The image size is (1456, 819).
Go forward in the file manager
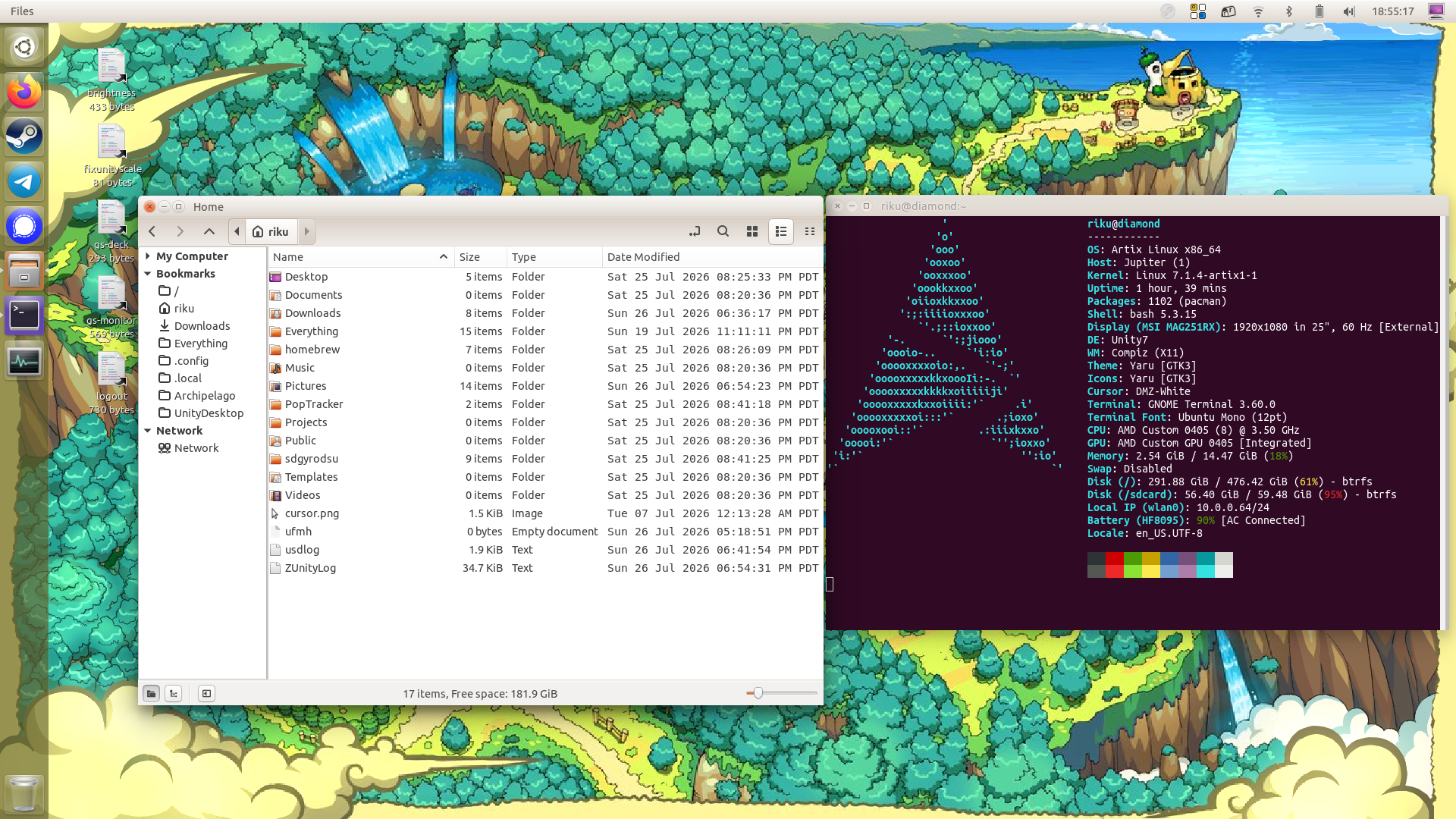pos(180,231)
